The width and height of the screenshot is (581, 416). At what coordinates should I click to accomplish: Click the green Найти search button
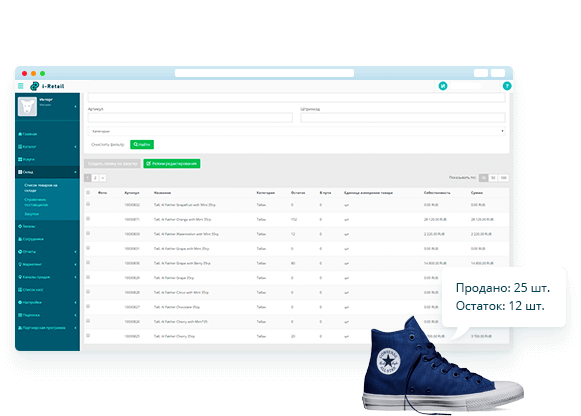point(142,144)
